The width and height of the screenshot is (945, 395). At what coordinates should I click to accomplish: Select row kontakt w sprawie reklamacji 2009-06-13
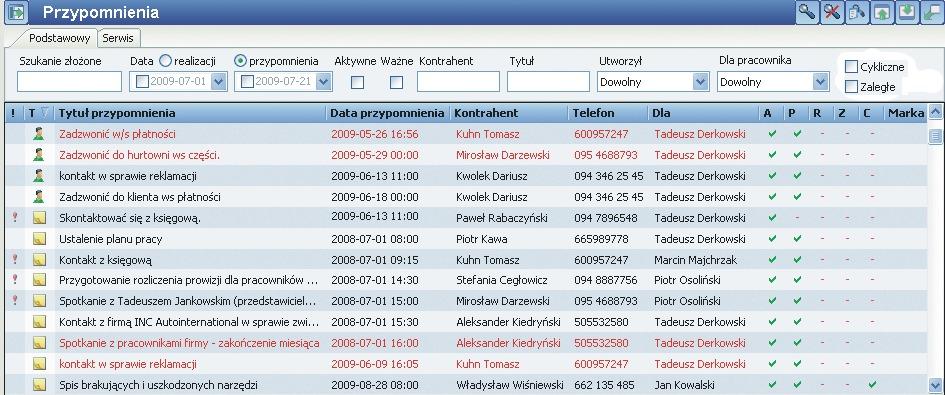pos(465,176)
